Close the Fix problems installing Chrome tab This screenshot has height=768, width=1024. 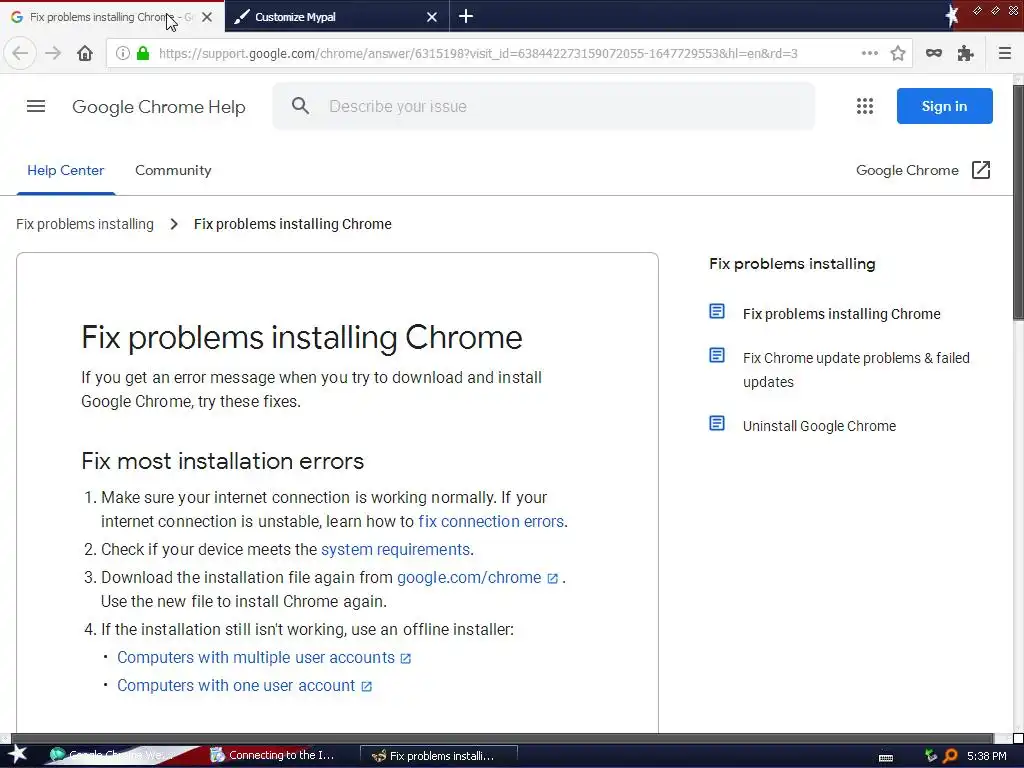click(x=207, y=17)
